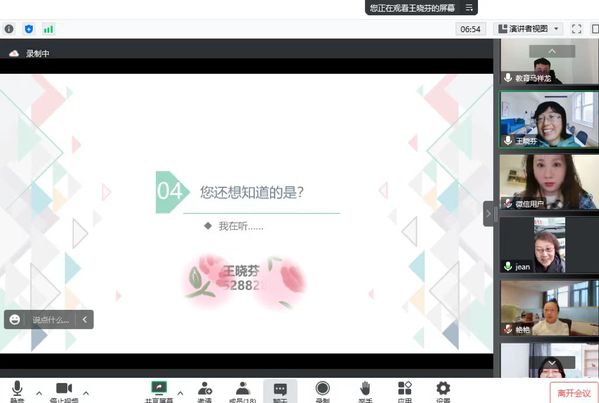599x403 pixels.
Task: Start recording using the record icon
Action: coord(322,388)
